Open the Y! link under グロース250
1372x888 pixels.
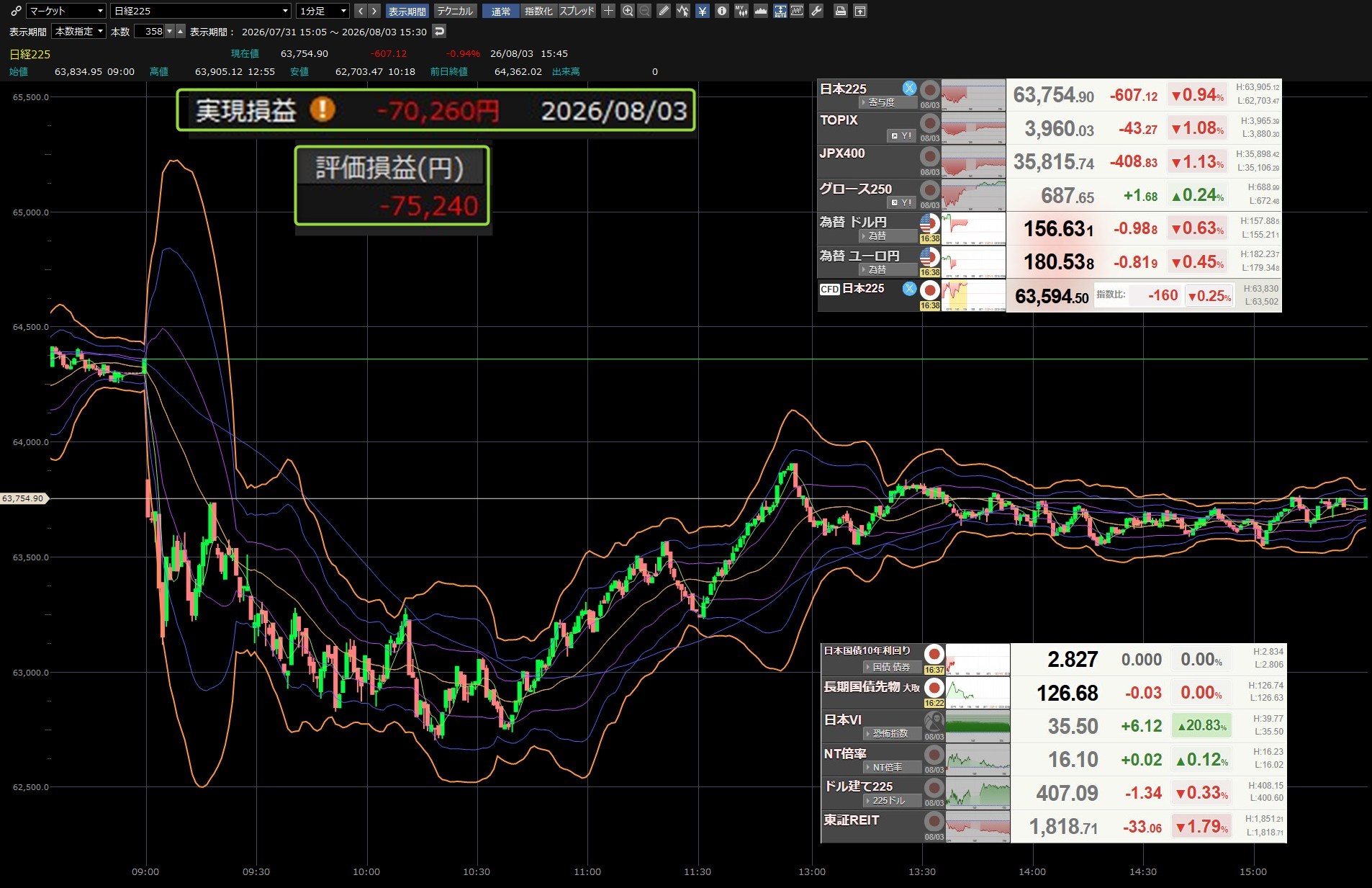901,202
